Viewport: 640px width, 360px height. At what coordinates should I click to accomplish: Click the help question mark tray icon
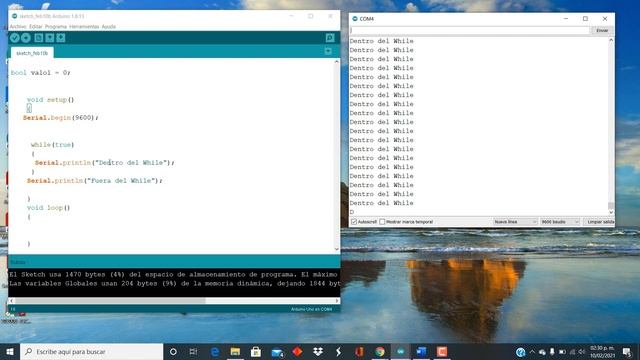[x=520, y=352]
